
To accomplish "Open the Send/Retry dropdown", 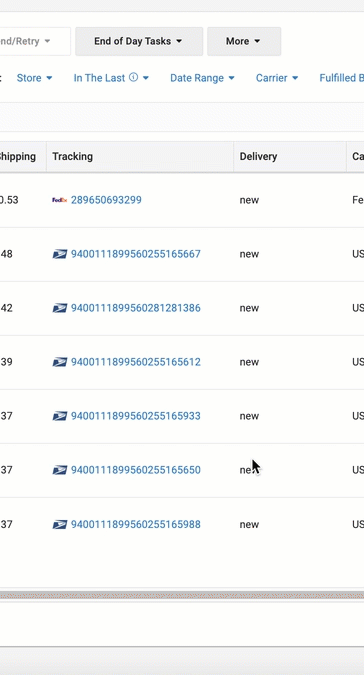I will coord(35,41).
